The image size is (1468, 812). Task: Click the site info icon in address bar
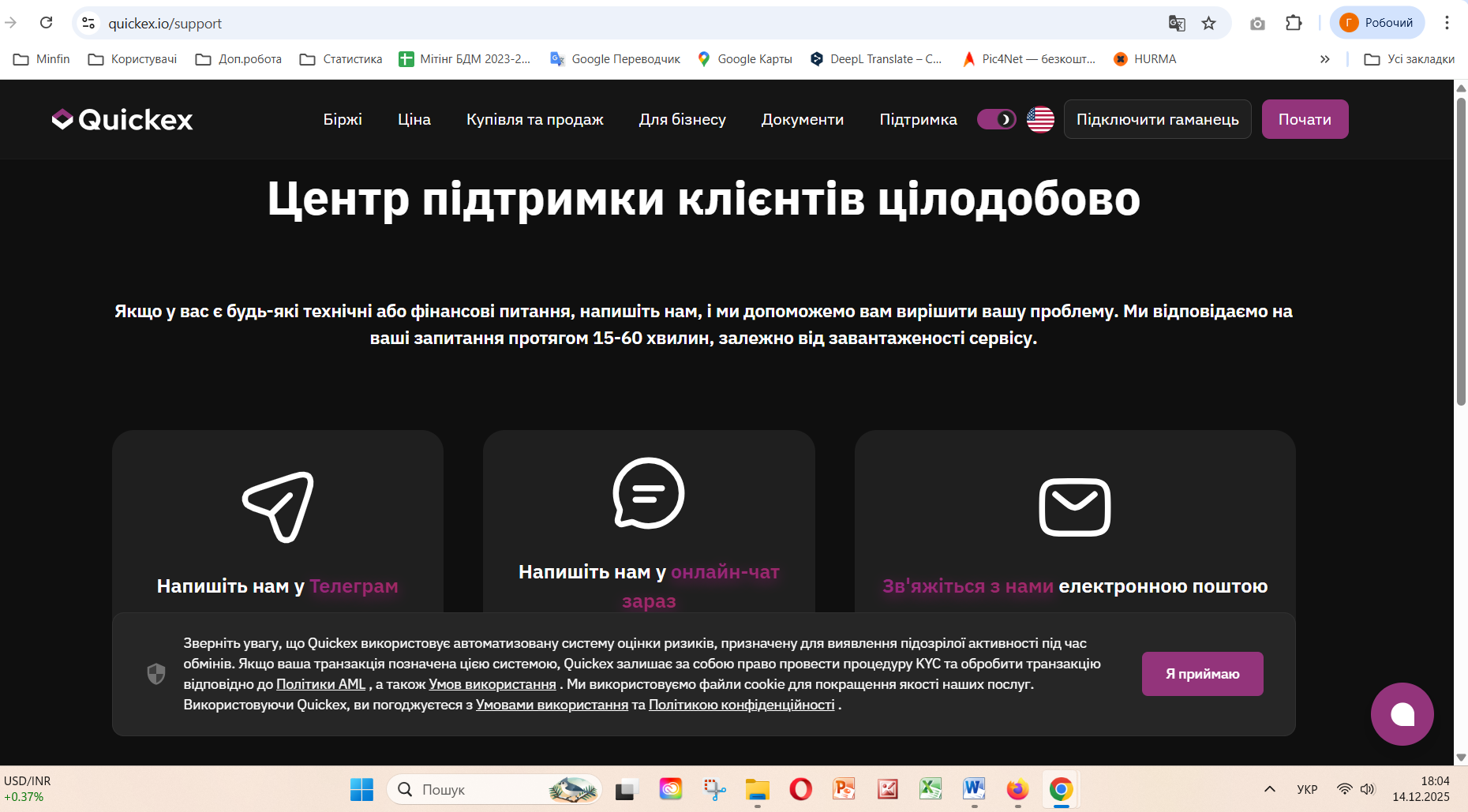[88, 23]
